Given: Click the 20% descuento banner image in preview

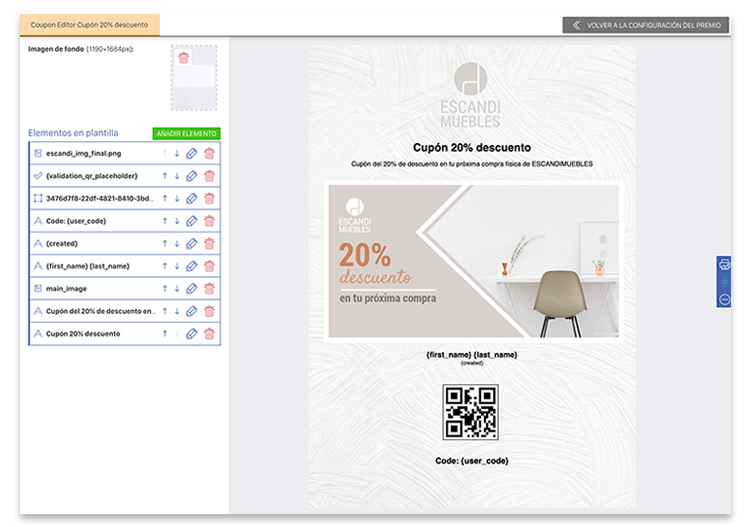Looking at the screenshot, I should click(x=474, y=261).
